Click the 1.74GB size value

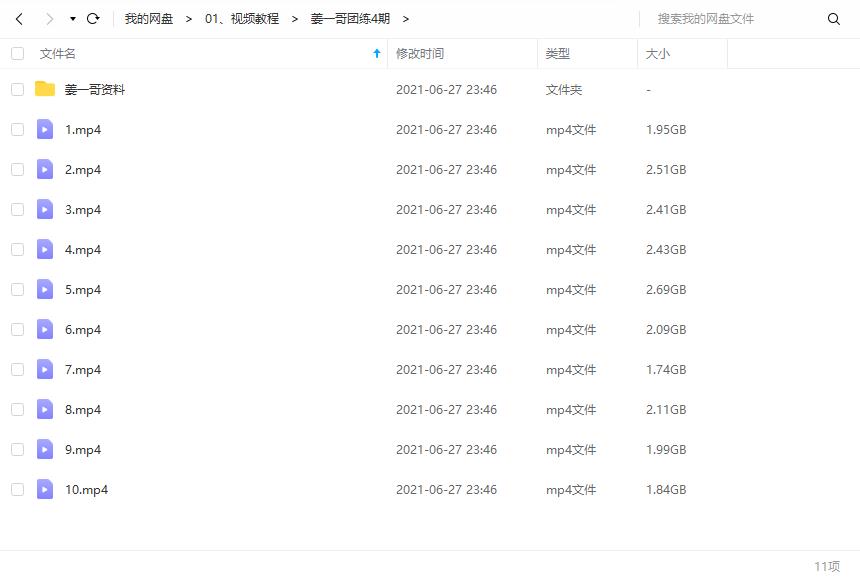[x=666, y=370]
